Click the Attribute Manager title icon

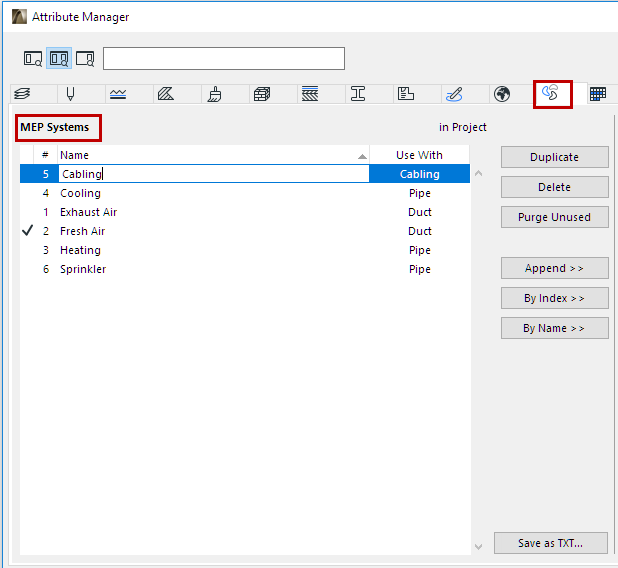(x=19, y=17)
